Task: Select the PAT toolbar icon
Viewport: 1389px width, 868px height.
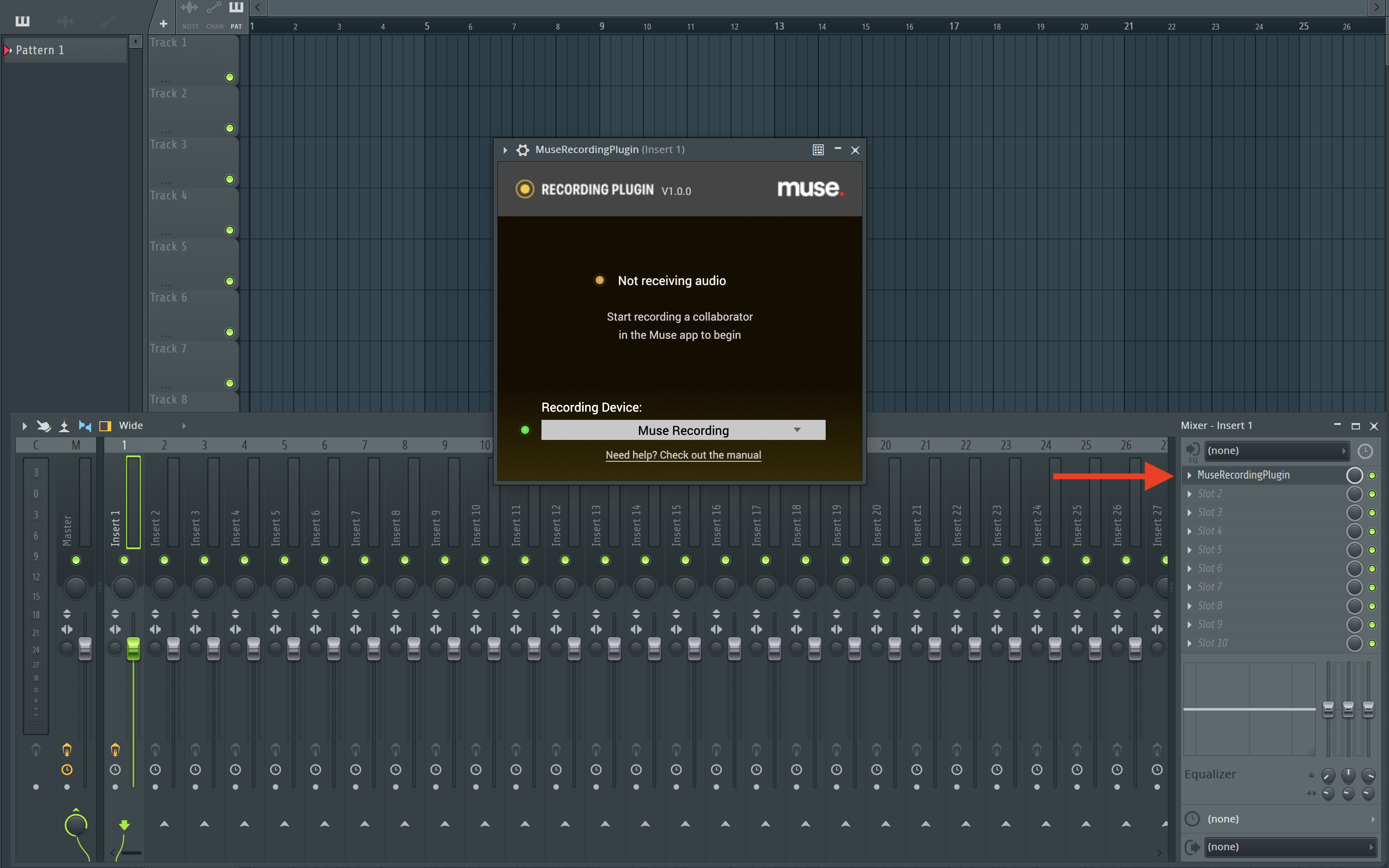Action: tap(236, 7)
